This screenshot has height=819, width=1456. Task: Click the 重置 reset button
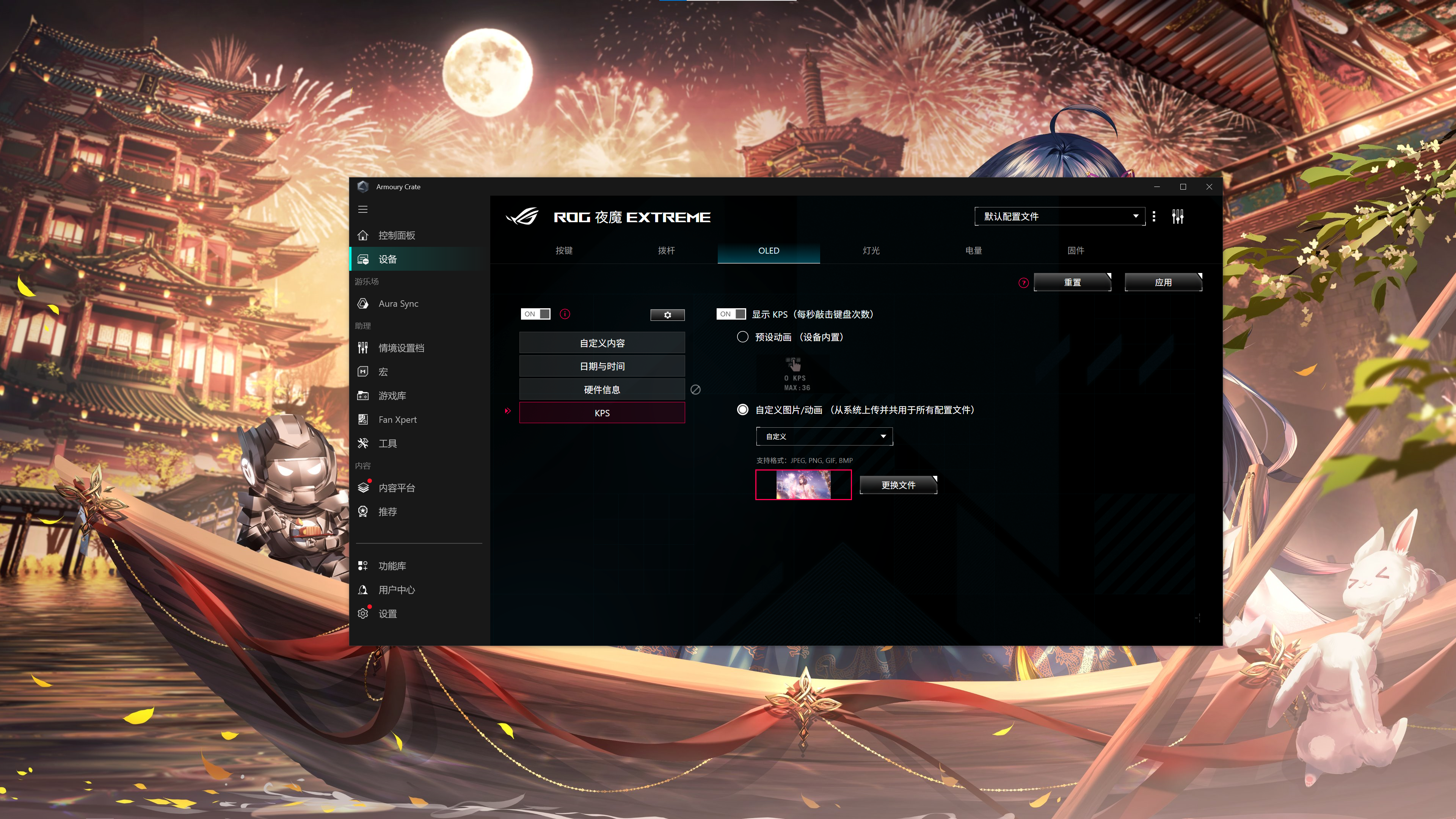[x=1072, y=282]
